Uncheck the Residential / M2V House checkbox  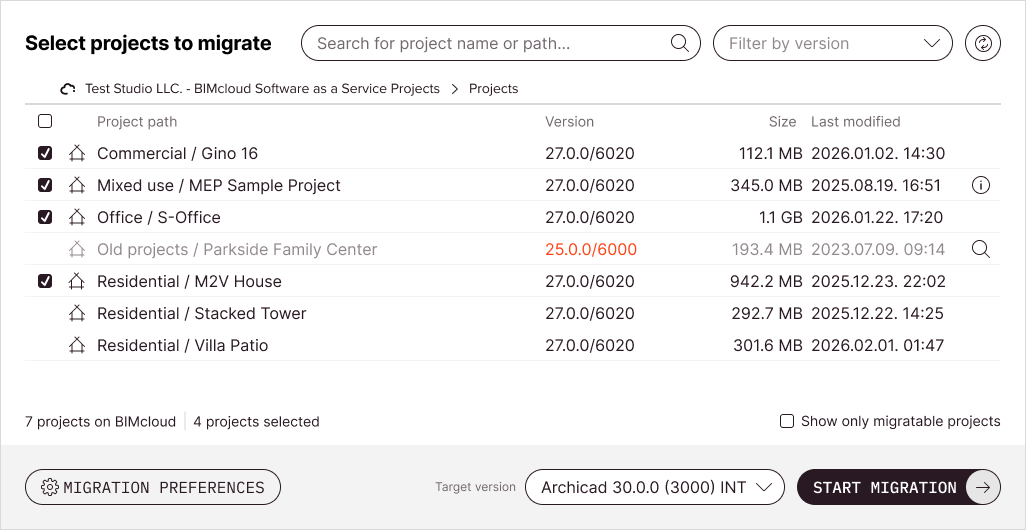45,281
